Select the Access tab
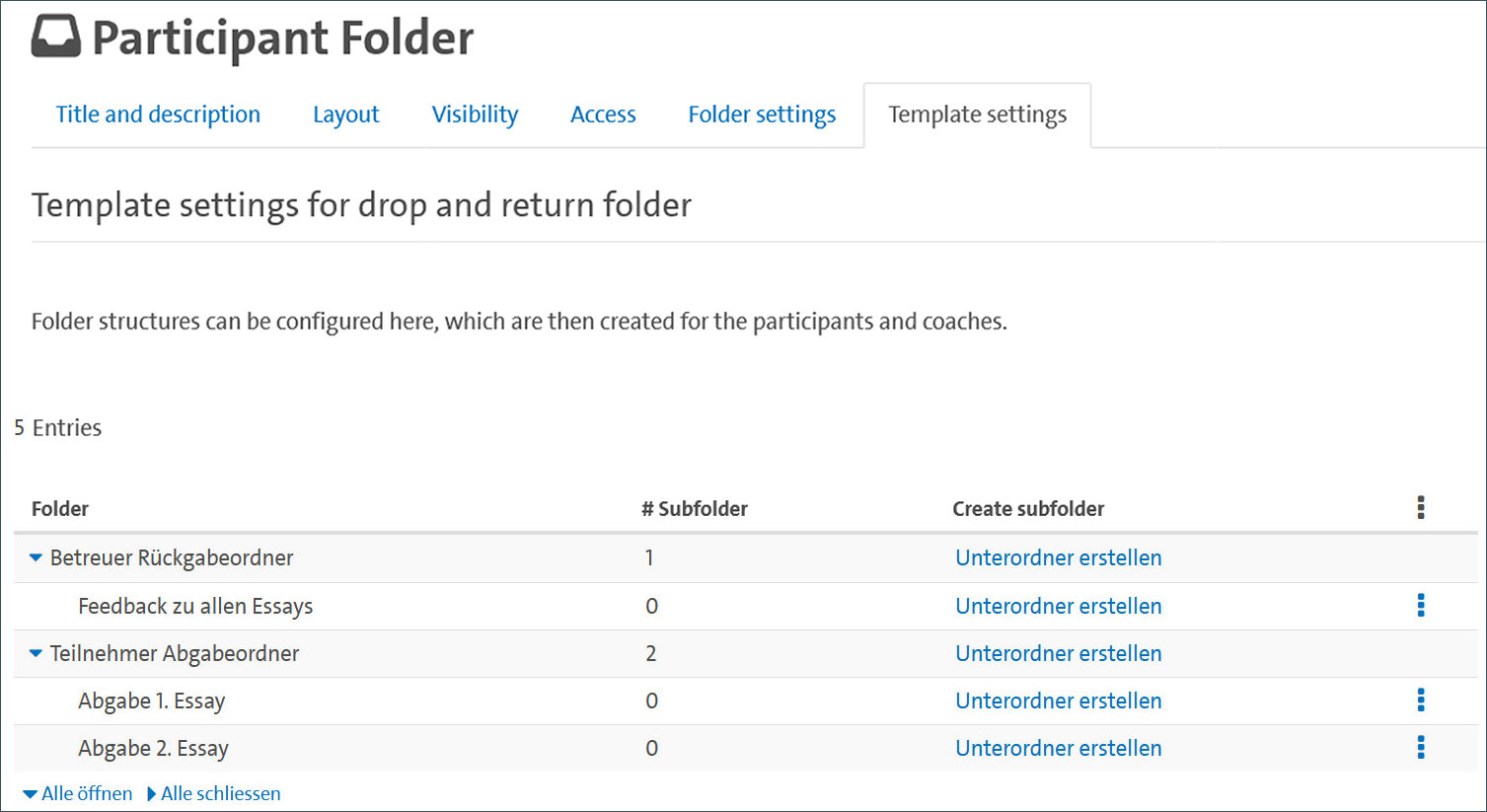 coord(603,115)
